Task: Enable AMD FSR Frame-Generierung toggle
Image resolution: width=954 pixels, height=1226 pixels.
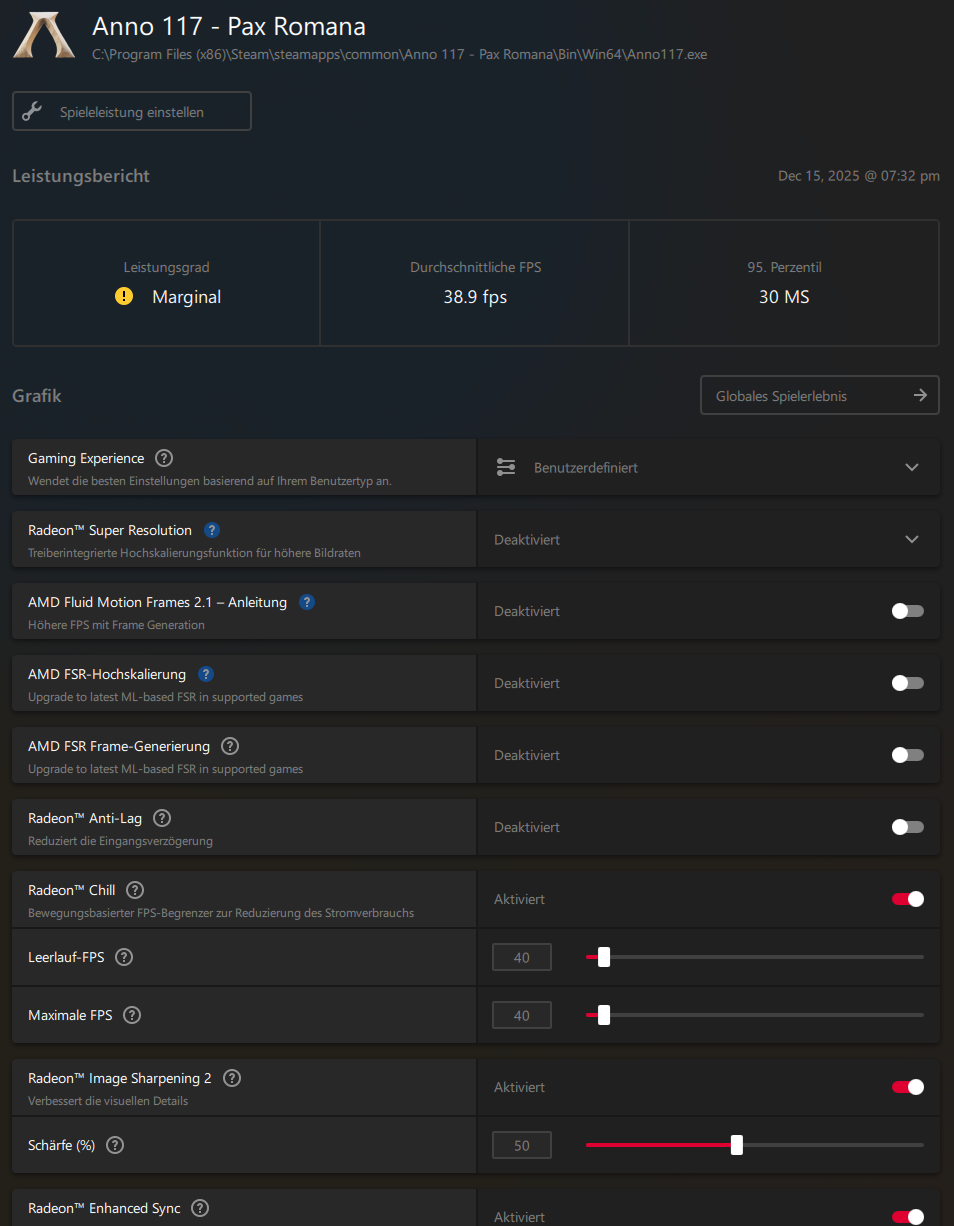Action: [908, 755]
